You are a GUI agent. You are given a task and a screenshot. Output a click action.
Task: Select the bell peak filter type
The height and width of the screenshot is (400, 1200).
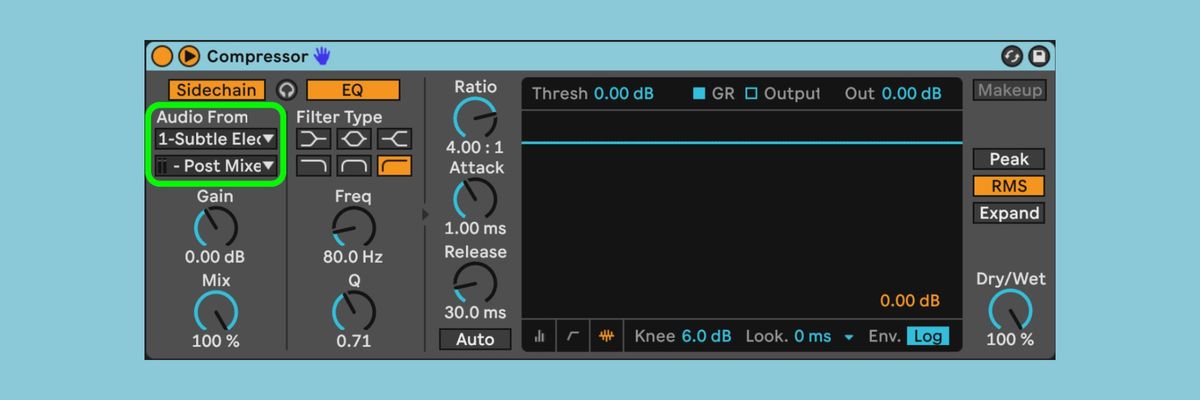click(355, 139)
